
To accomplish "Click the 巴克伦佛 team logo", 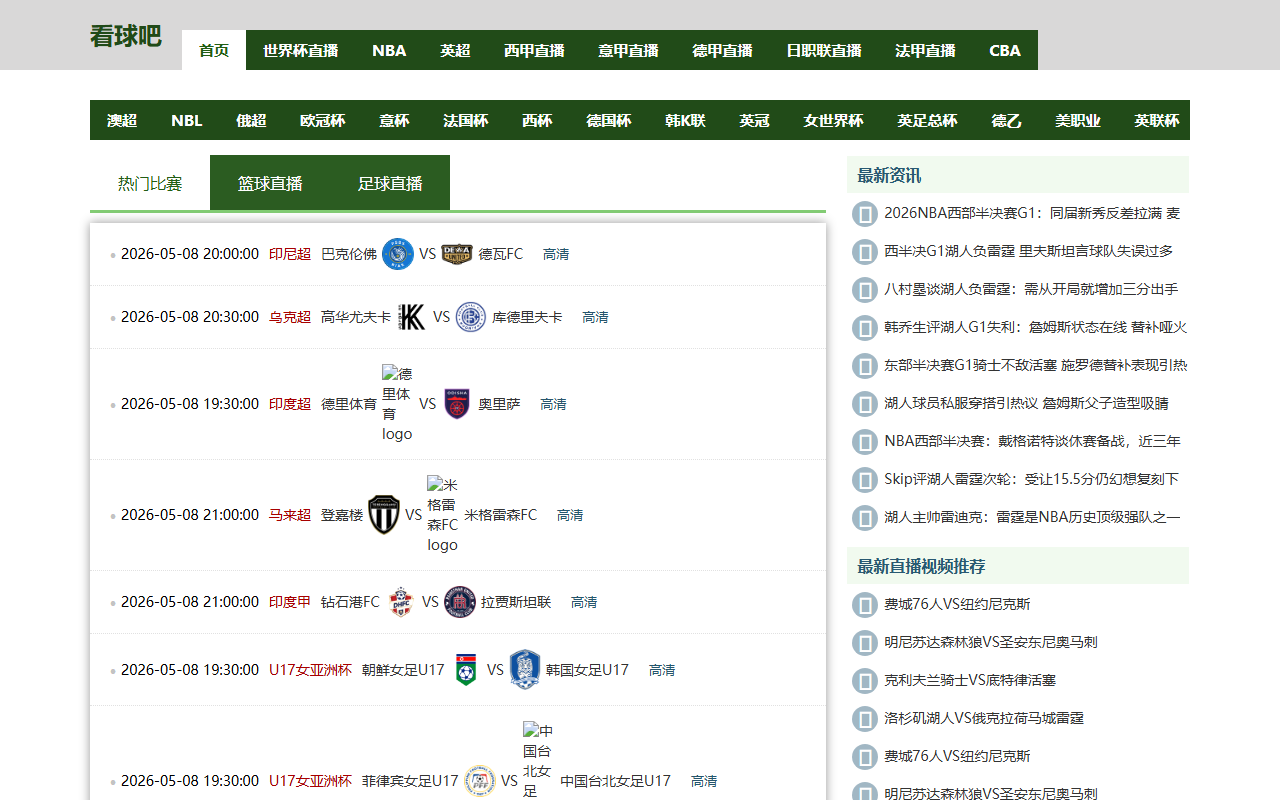I will [398, 254].
